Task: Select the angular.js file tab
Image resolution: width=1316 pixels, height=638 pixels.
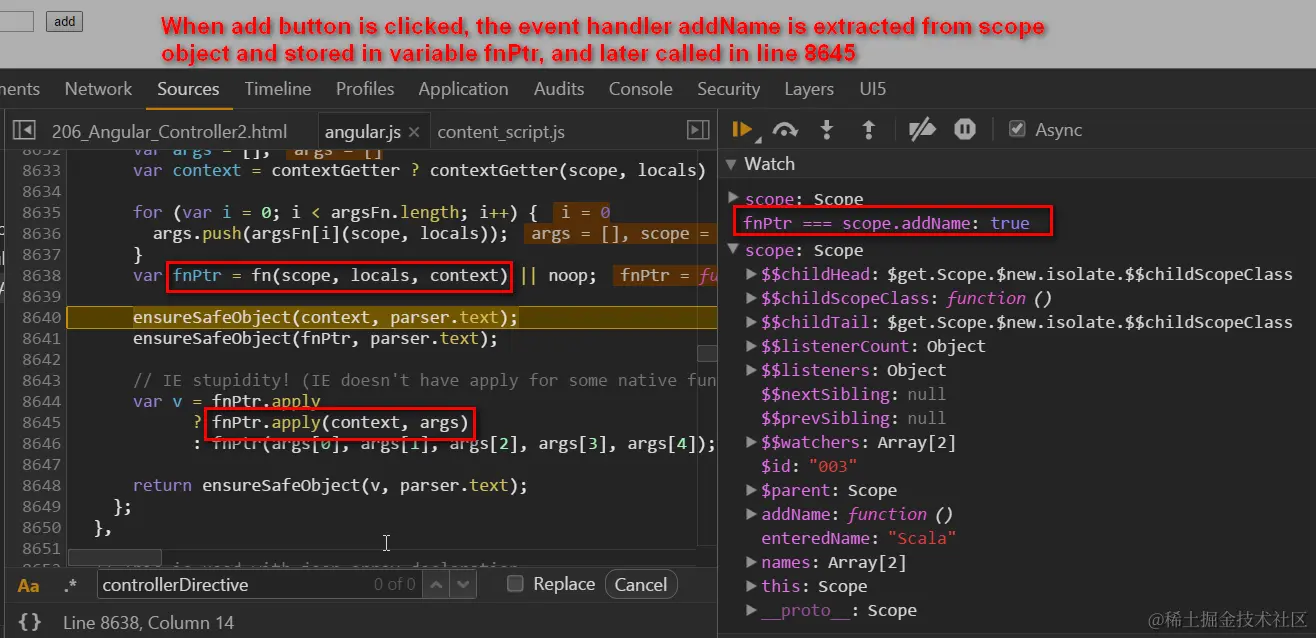Action: (x=362, y=132)
